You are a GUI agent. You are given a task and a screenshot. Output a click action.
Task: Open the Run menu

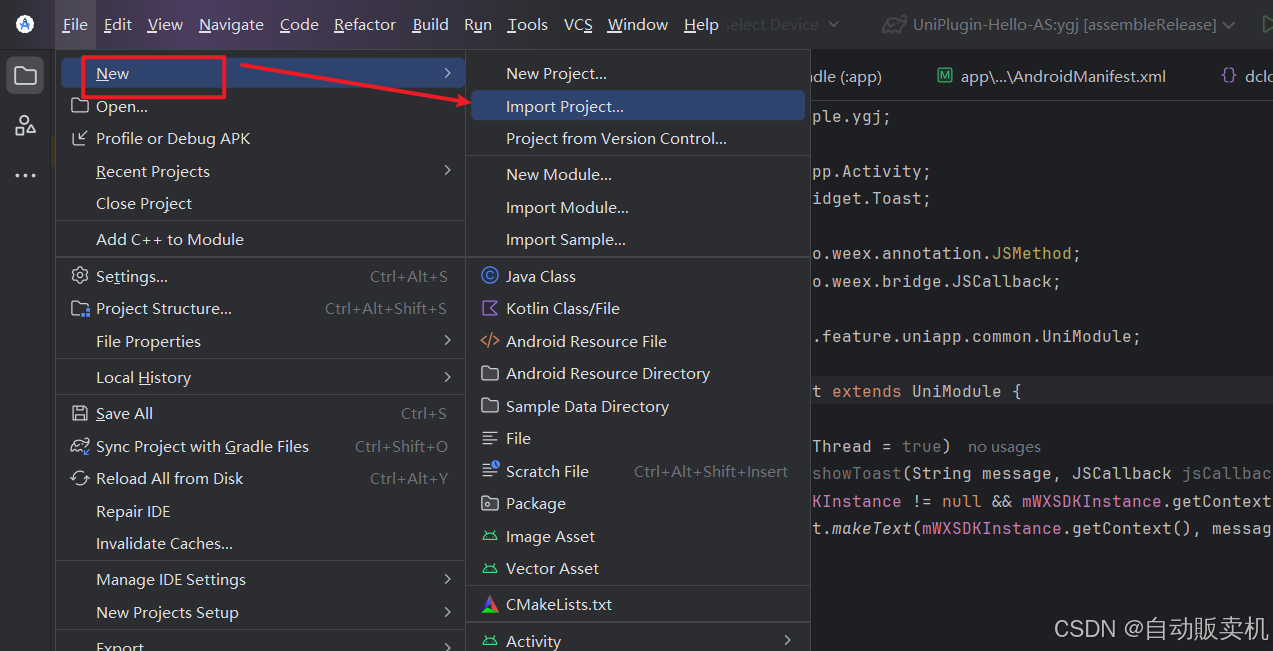478,24
